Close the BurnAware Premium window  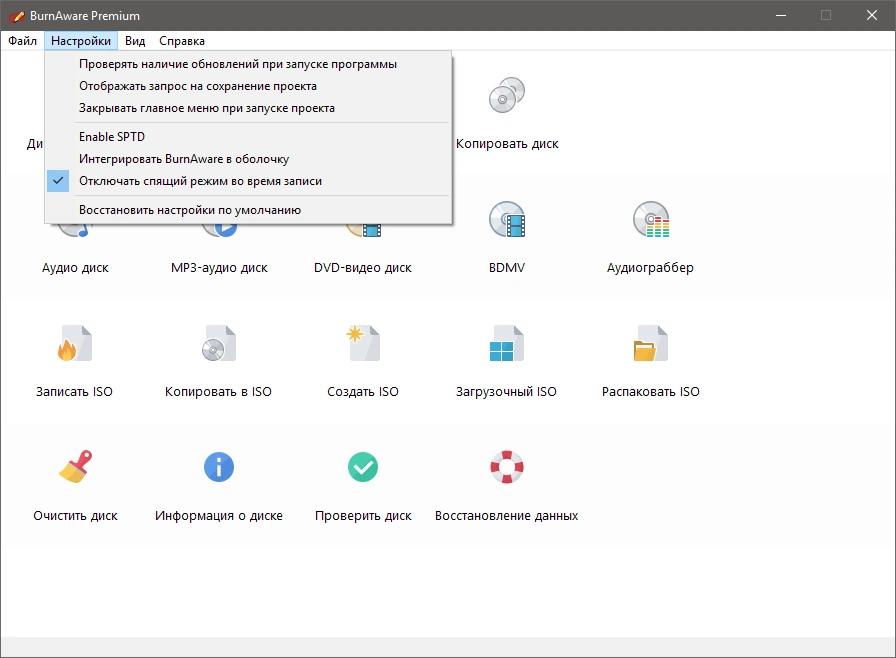(x=871, y=15)
